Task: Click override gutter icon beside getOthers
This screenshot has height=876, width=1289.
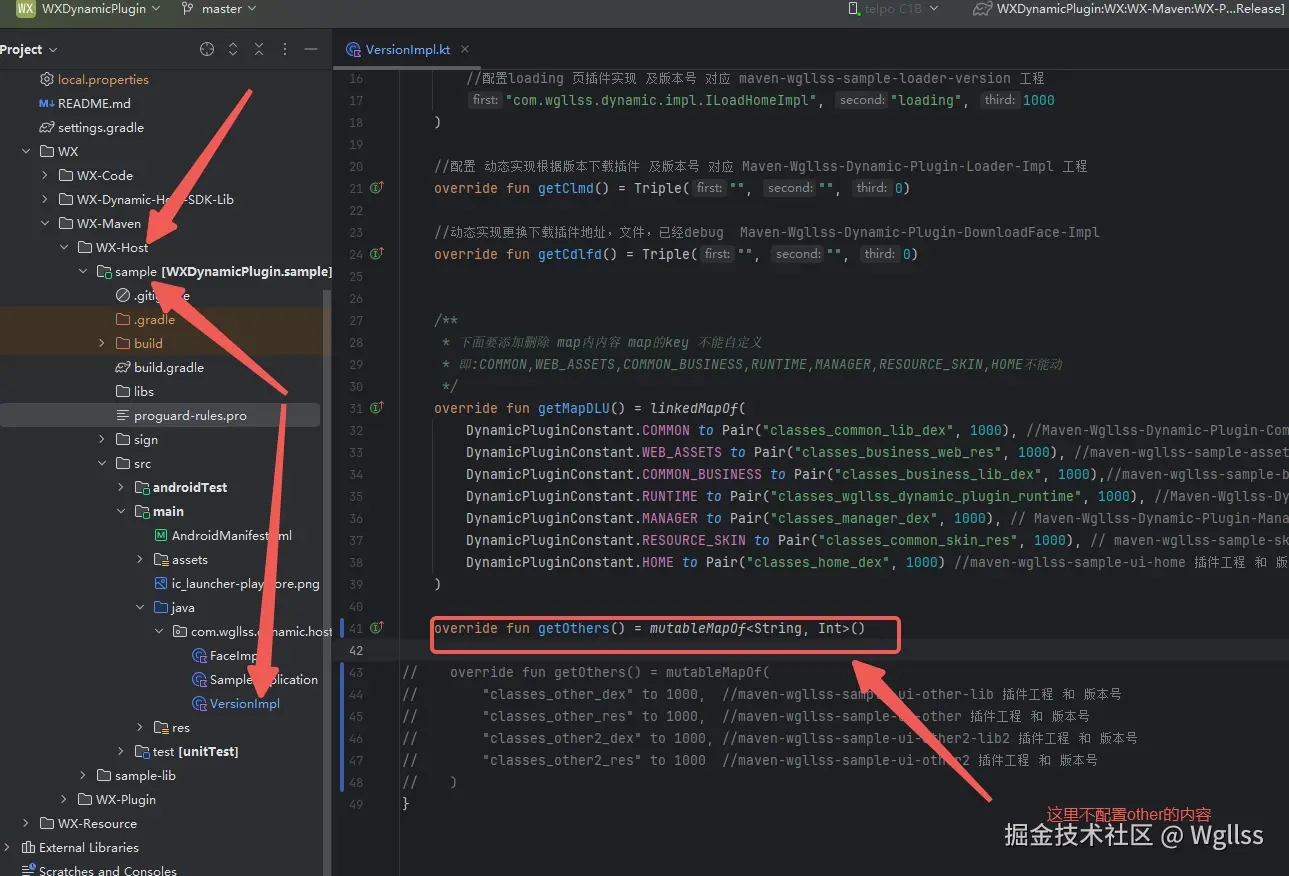Action: click(377, 627)
